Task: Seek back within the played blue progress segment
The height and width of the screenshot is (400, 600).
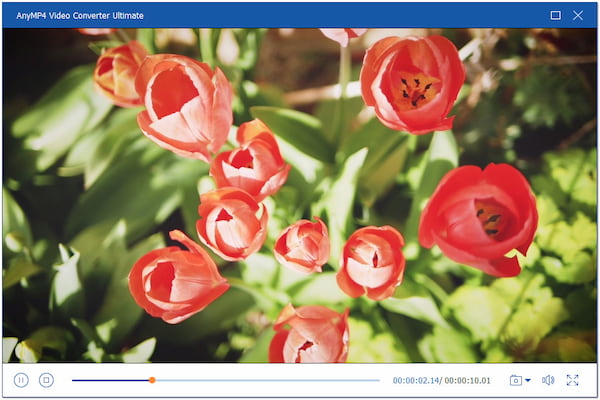Action: [110, 380]
